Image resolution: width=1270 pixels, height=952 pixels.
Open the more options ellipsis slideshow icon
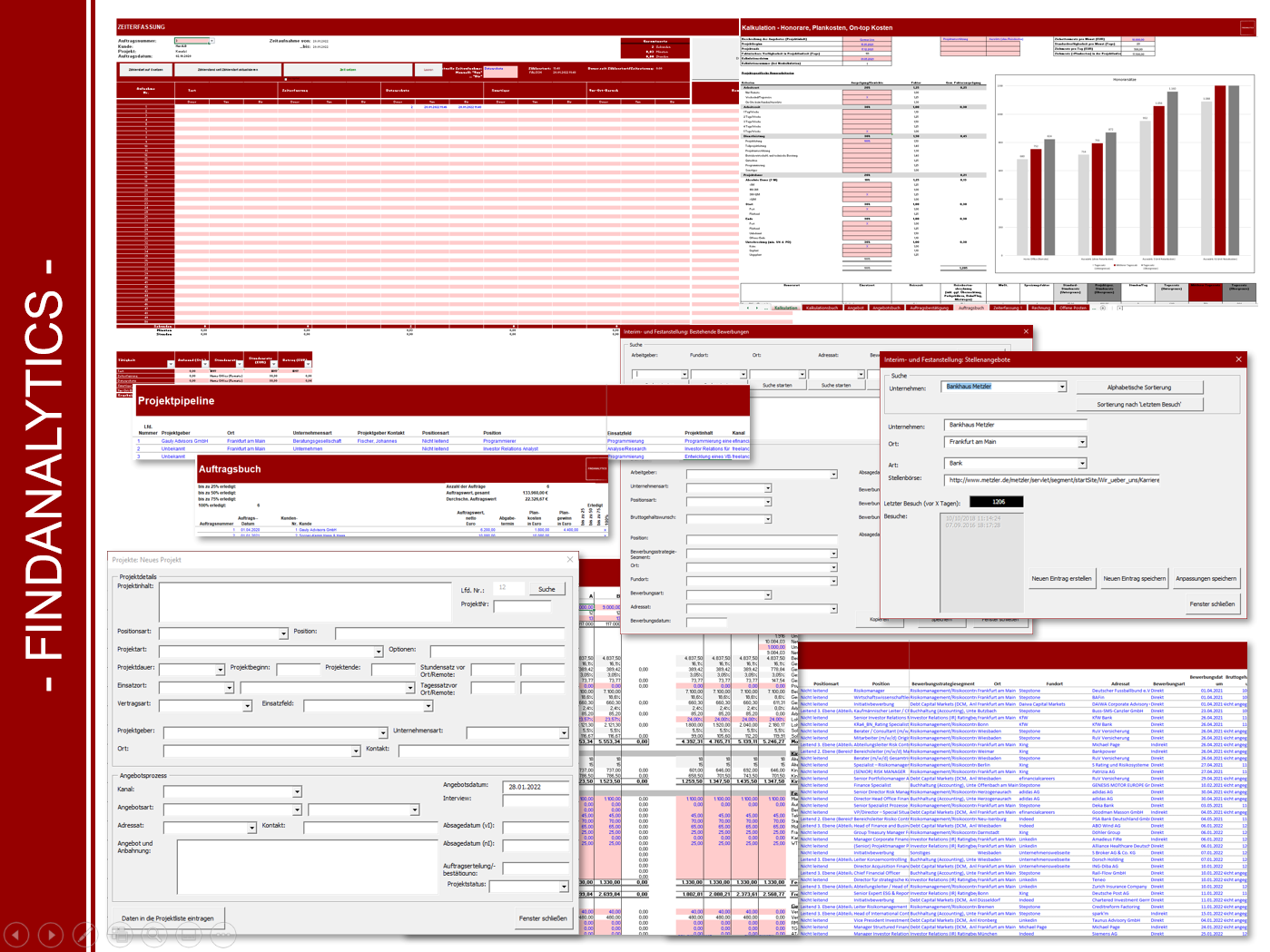(x=223, y=934)
